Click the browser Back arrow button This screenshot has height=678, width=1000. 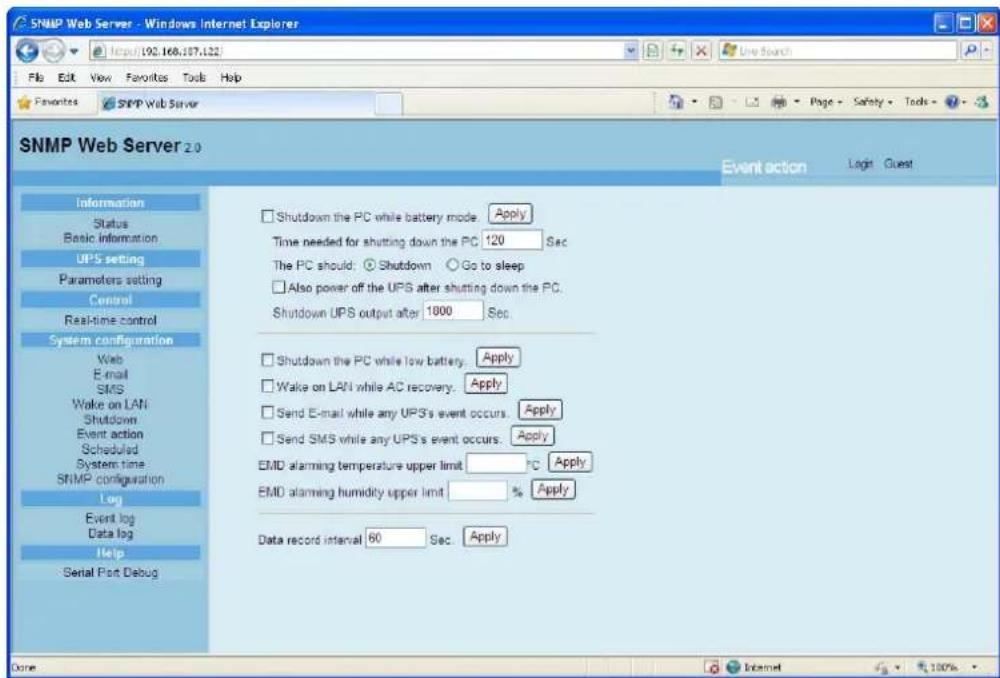27,51
